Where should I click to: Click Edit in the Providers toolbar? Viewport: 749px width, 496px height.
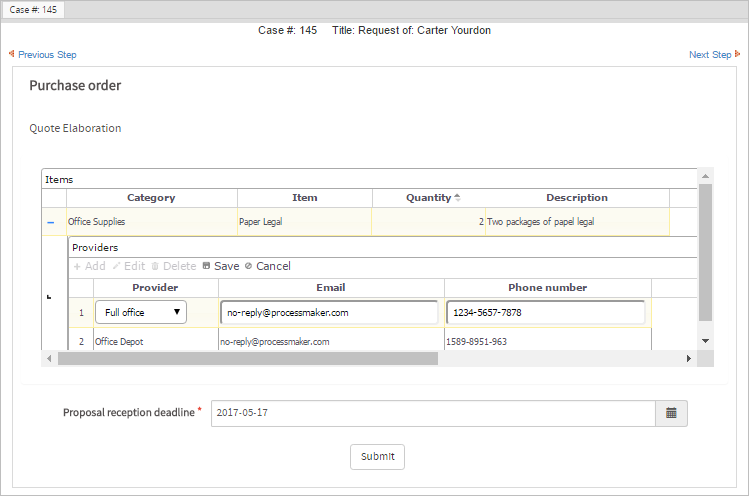click(x=128, y=266)
